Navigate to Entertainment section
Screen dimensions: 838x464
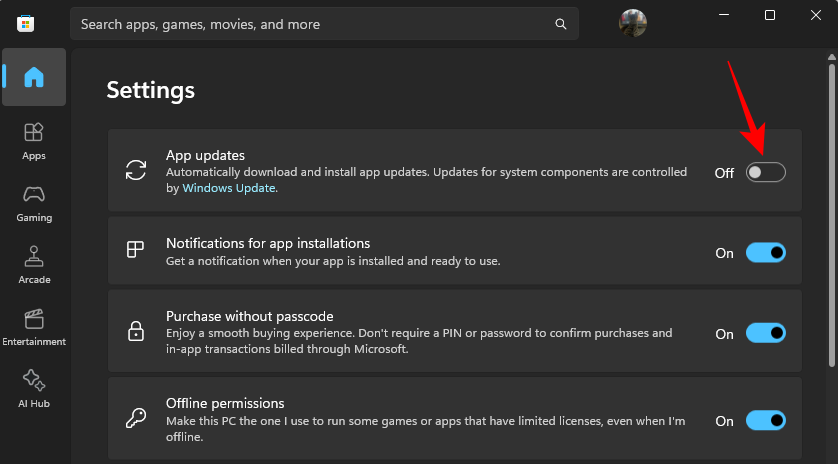(34, 326)
